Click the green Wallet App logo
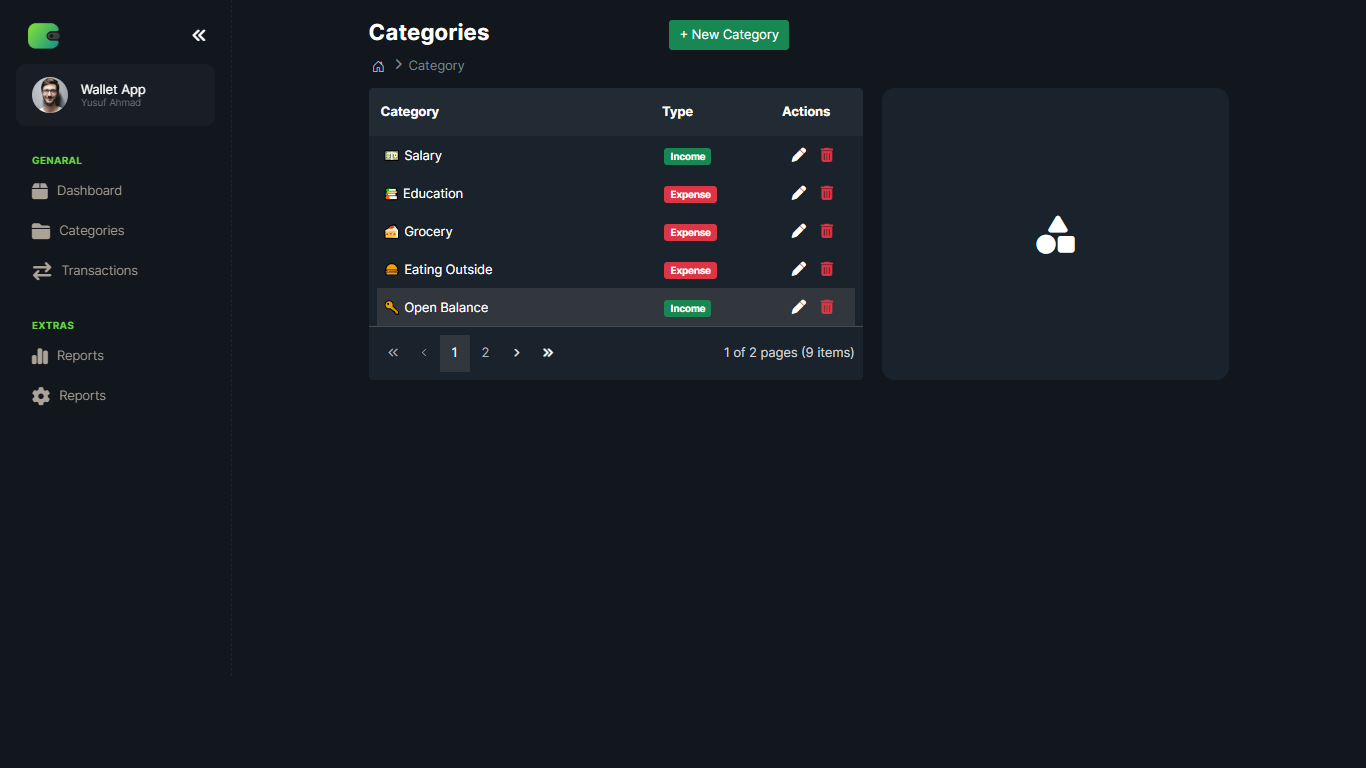The width and height of the screenshot is (1366, 768). click(x=43, y=35)
